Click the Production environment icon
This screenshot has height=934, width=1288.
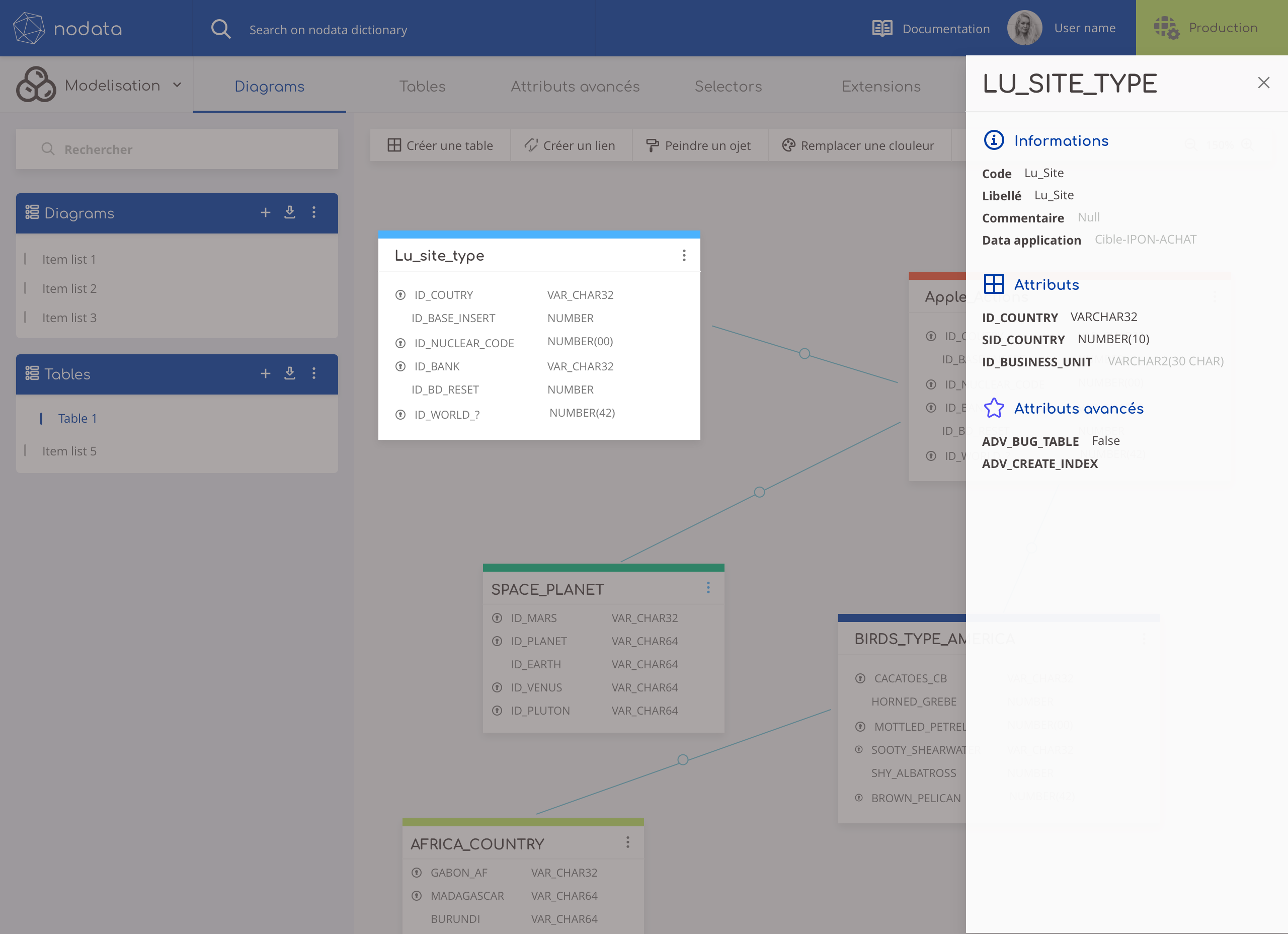[1166, 28]
